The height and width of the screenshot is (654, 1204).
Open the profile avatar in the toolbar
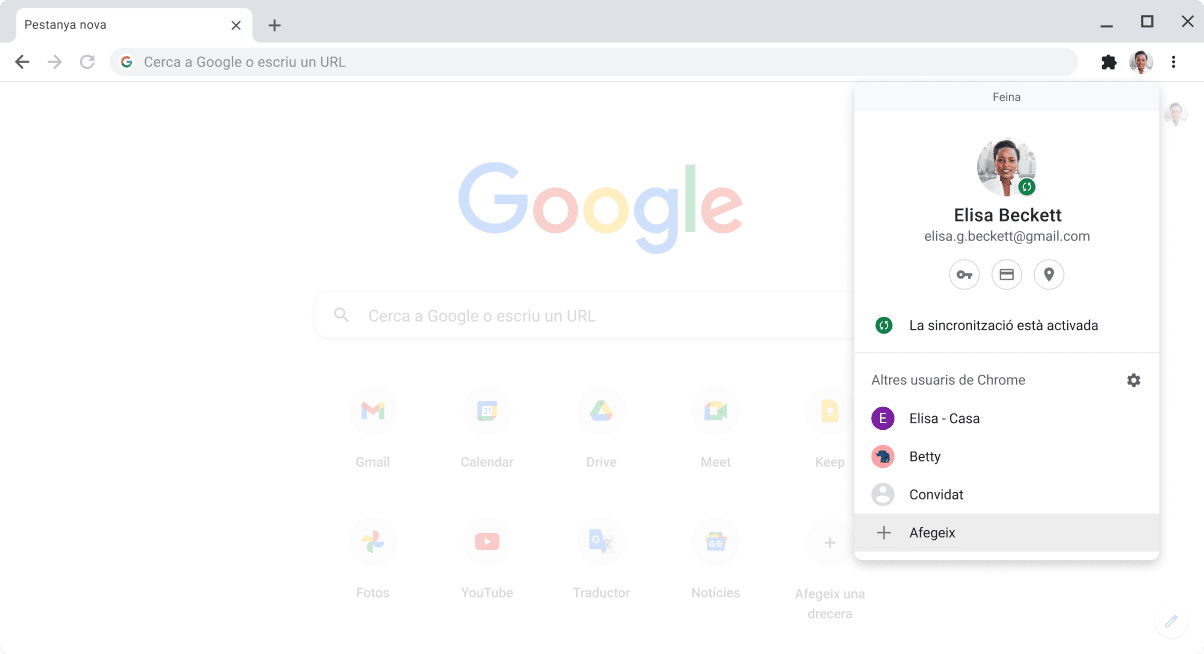1141,62
